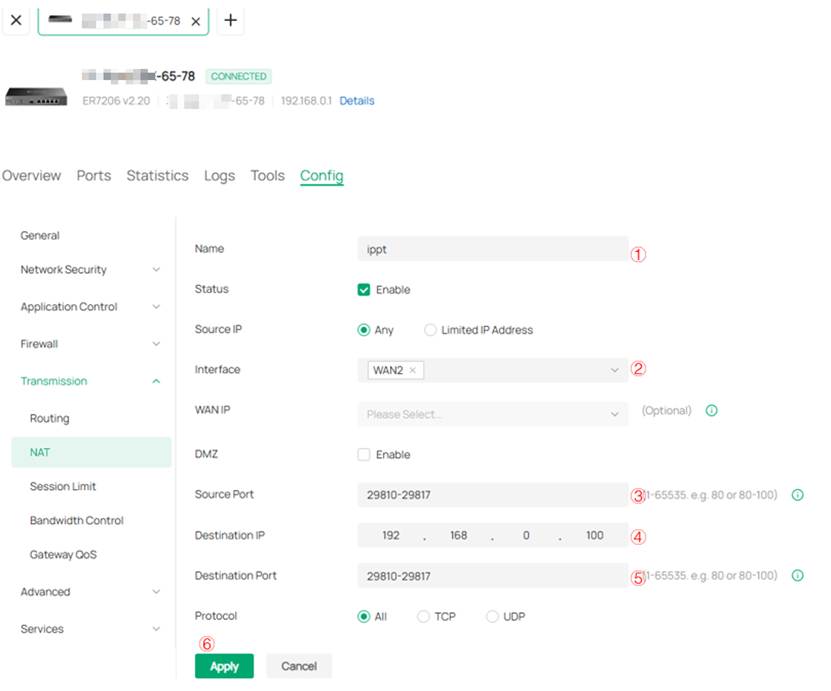Click info icon beside Destination Port field
831x691 pixels.
[797, 576]
